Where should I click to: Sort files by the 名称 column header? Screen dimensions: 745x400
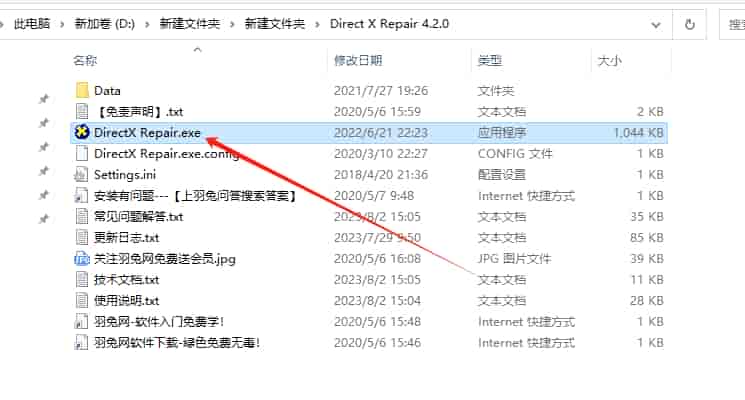[x=85, y=60]
